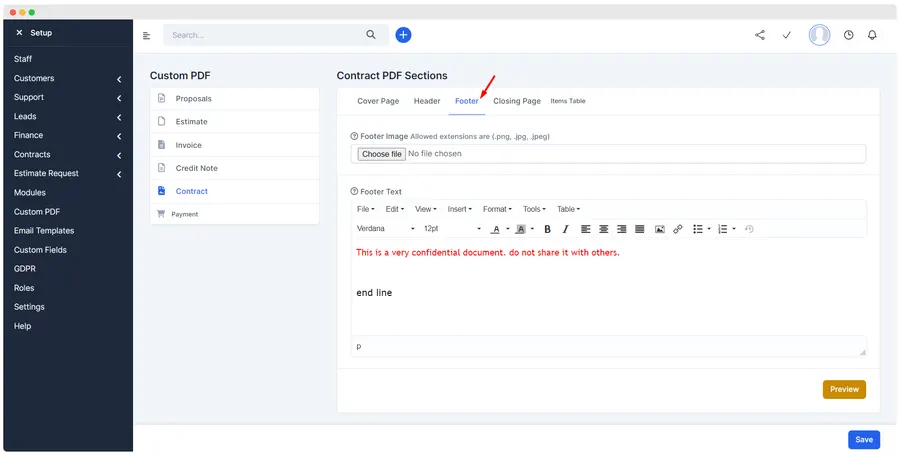Align footer text right

pyautogui.click(x=622, y=229)
